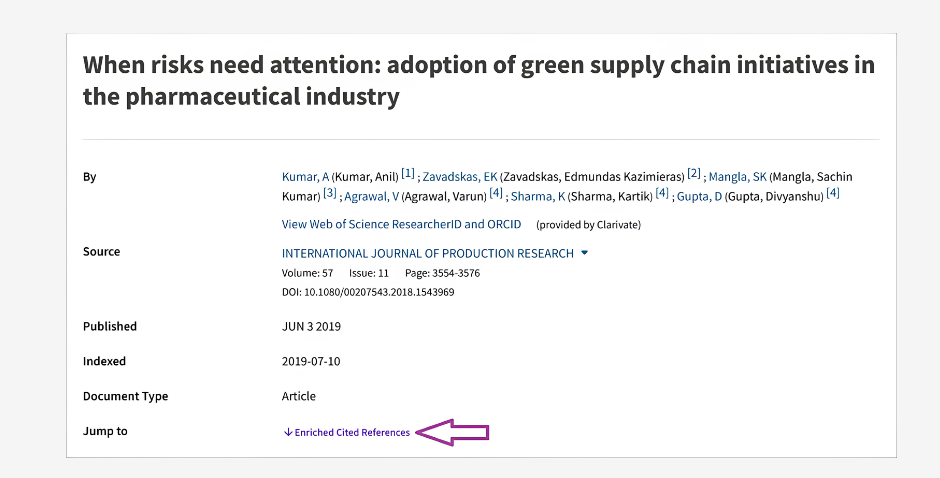Click affiliation superscript [4] after Agrawal, Varun
This screenshot has height=478, width=940.
(496, 193)
